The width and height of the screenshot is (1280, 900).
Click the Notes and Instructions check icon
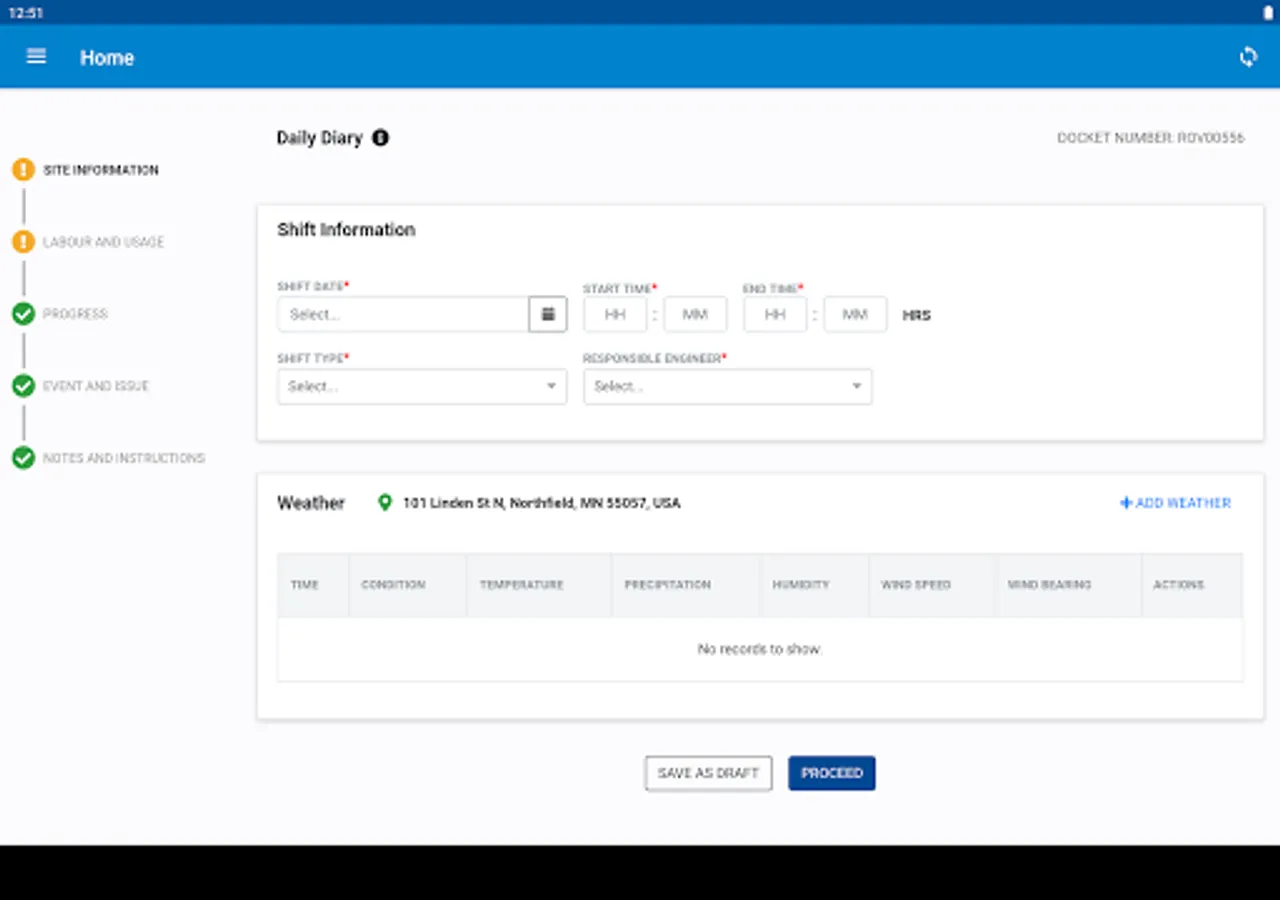click(x=23, y=458)
